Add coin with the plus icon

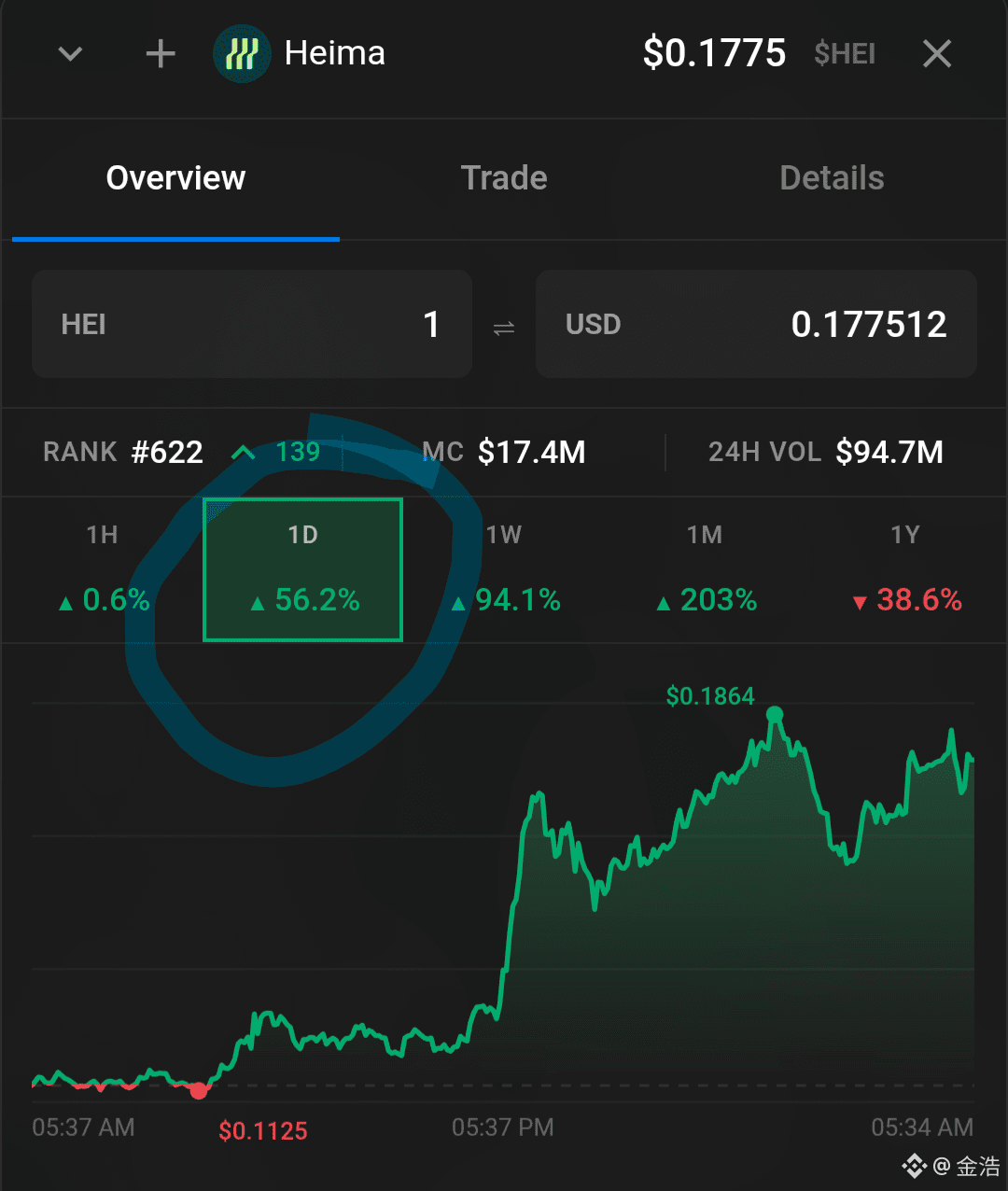click(161, 54)
